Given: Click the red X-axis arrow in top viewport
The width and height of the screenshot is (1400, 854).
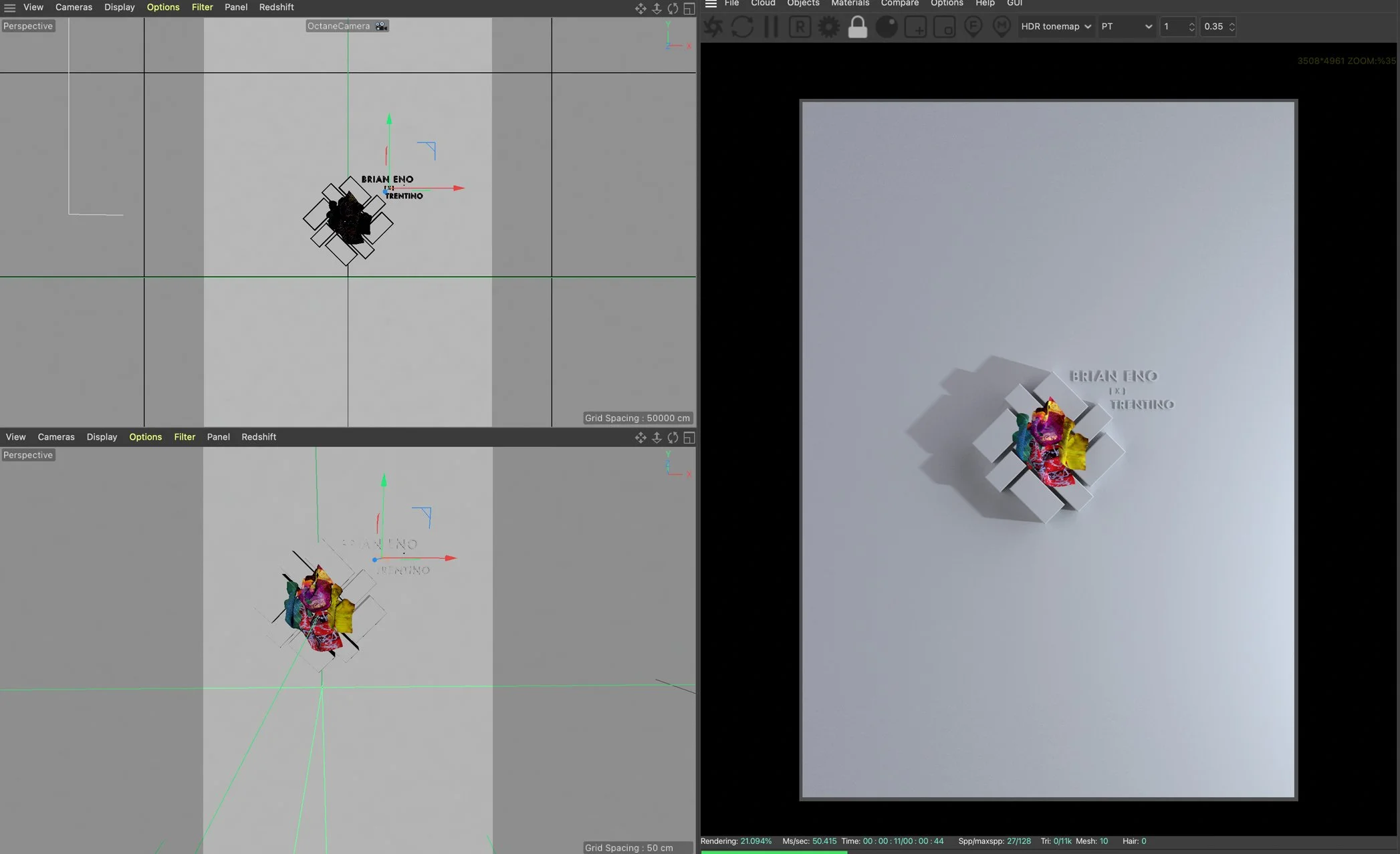Looking at the screenshot, I should 459,188.
